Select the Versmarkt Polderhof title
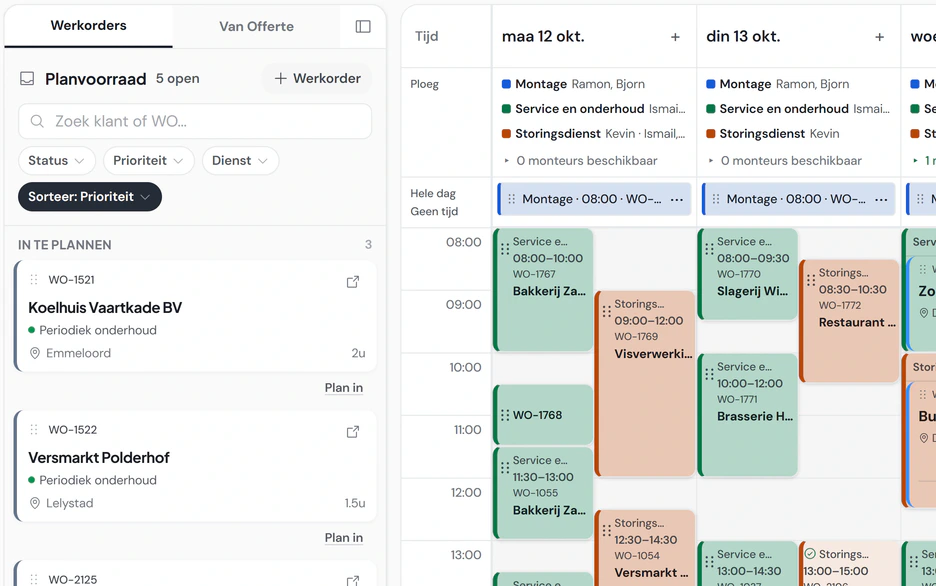The height and width of the screenshot is (586, 936). click(99, 458)
